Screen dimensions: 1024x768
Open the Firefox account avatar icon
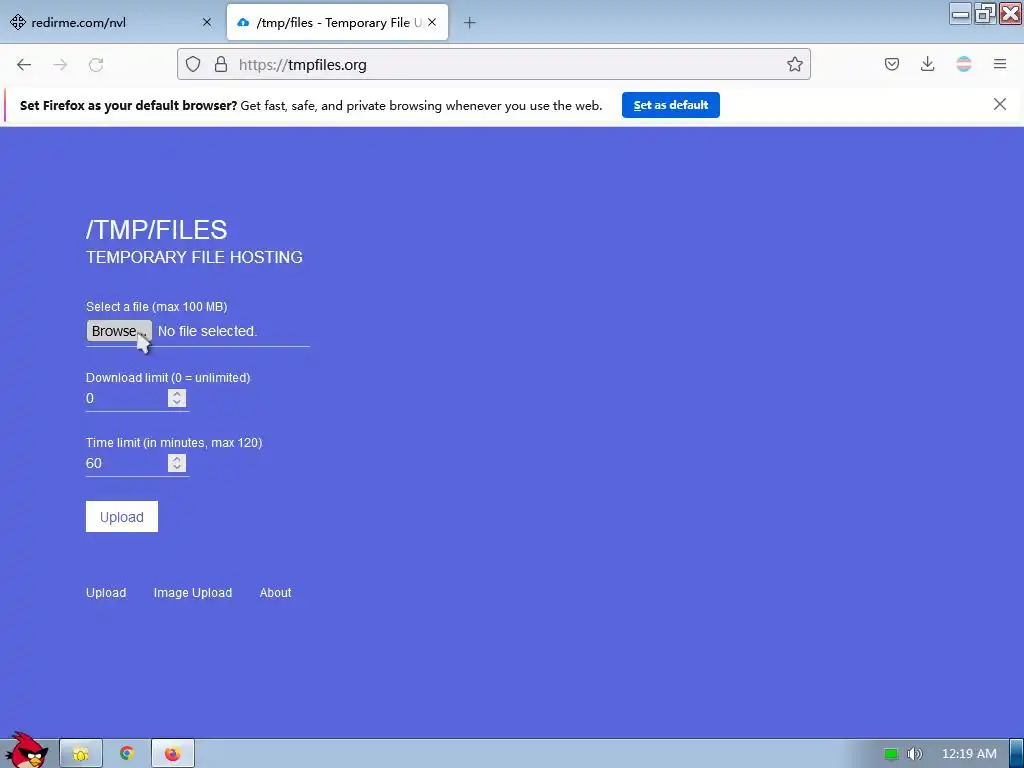(x=963, y=64)
